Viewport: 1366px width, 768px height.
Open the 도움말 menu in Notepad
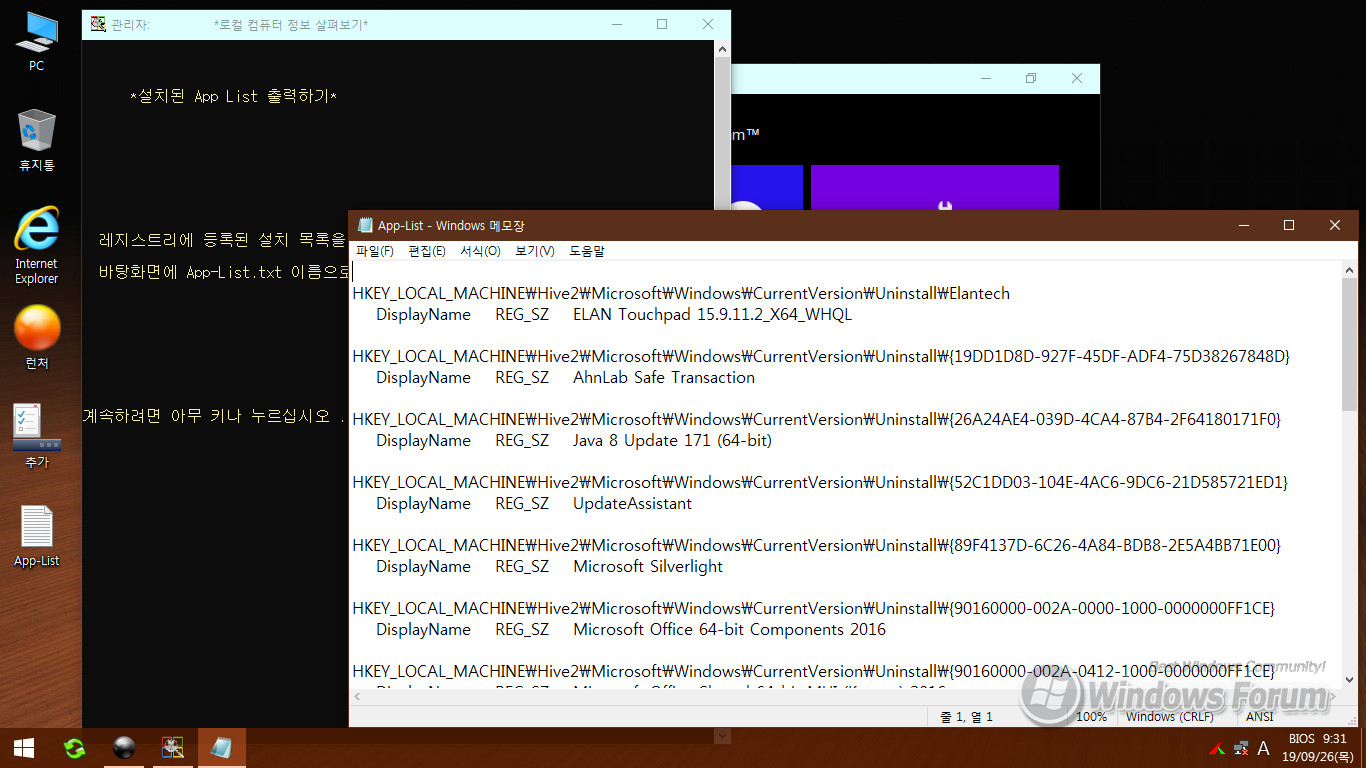tap(587, 251)
